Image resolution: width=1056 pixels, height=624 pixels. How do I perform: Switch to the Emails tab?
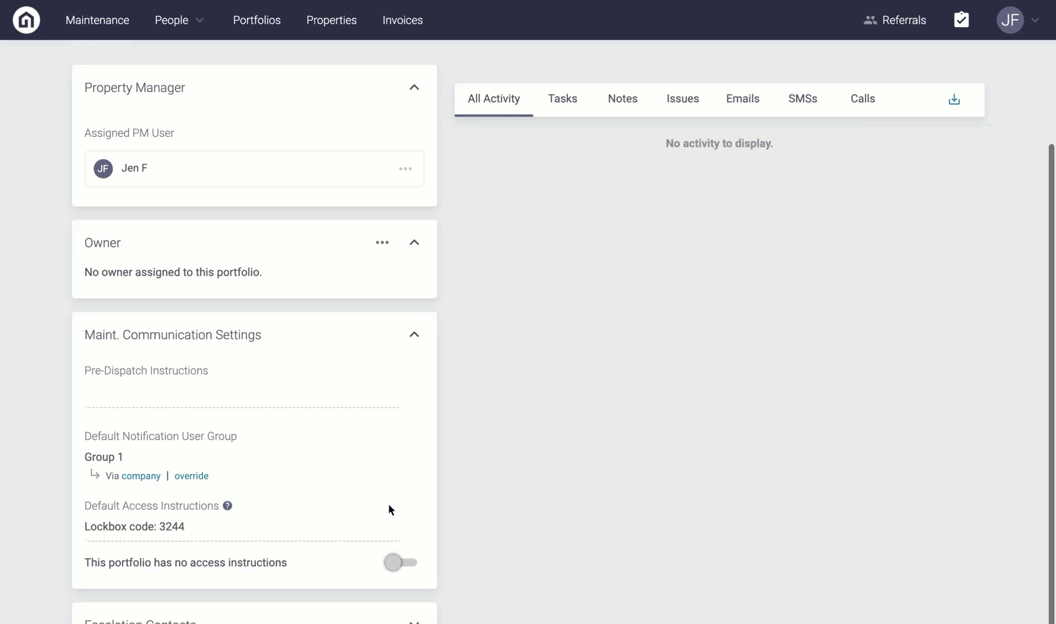click(742, 99)
